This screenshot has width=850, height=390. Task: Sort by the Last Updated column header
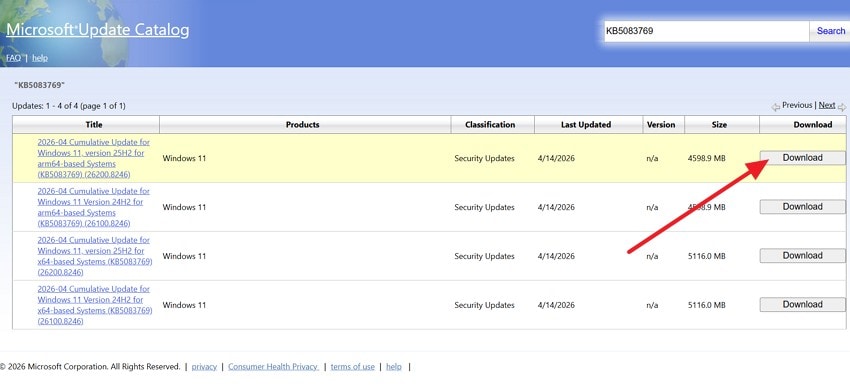(x=585, y=125)
